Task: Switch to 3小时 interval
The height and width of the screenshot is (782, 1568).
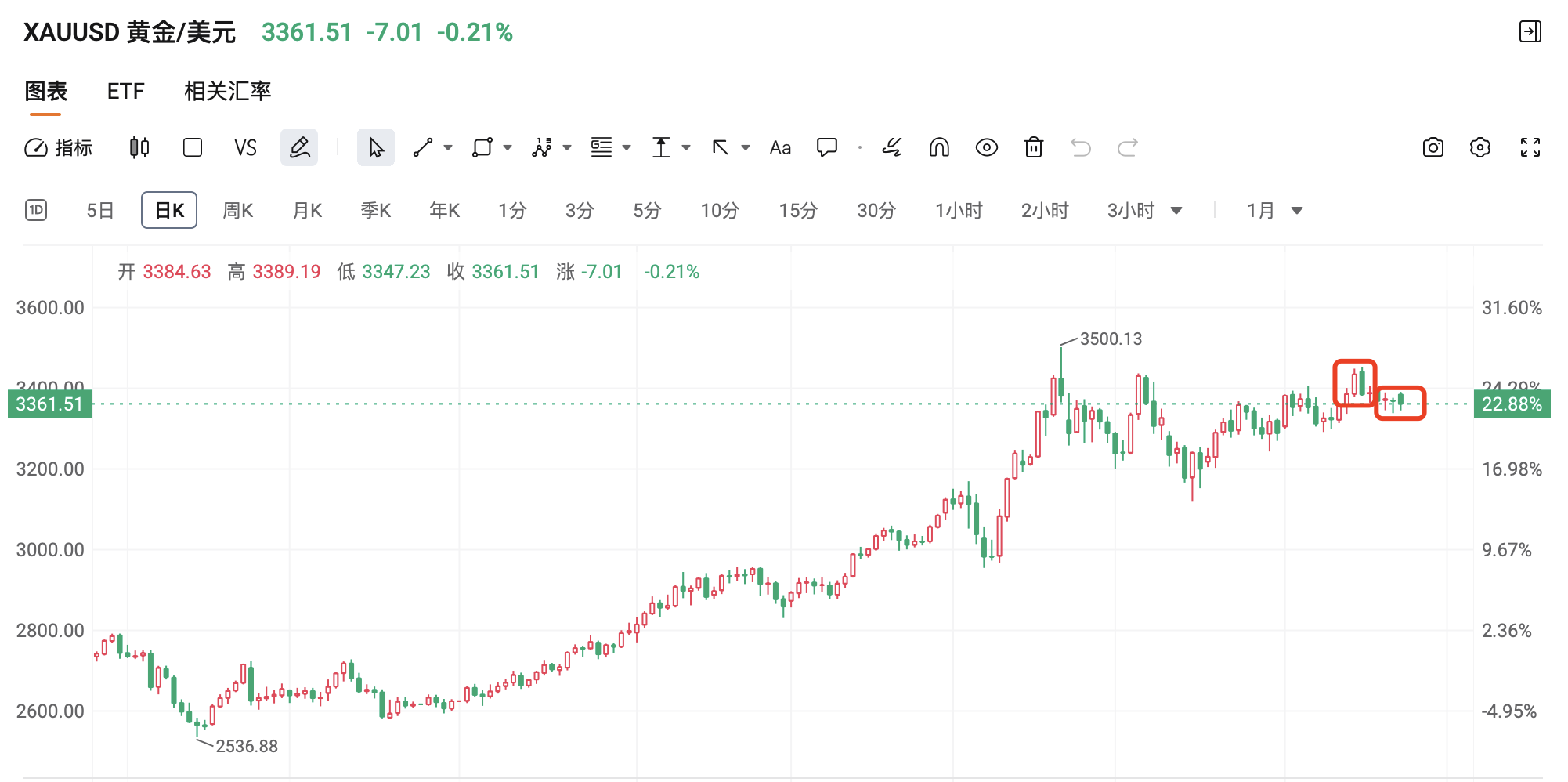Action: (1131, 210)
